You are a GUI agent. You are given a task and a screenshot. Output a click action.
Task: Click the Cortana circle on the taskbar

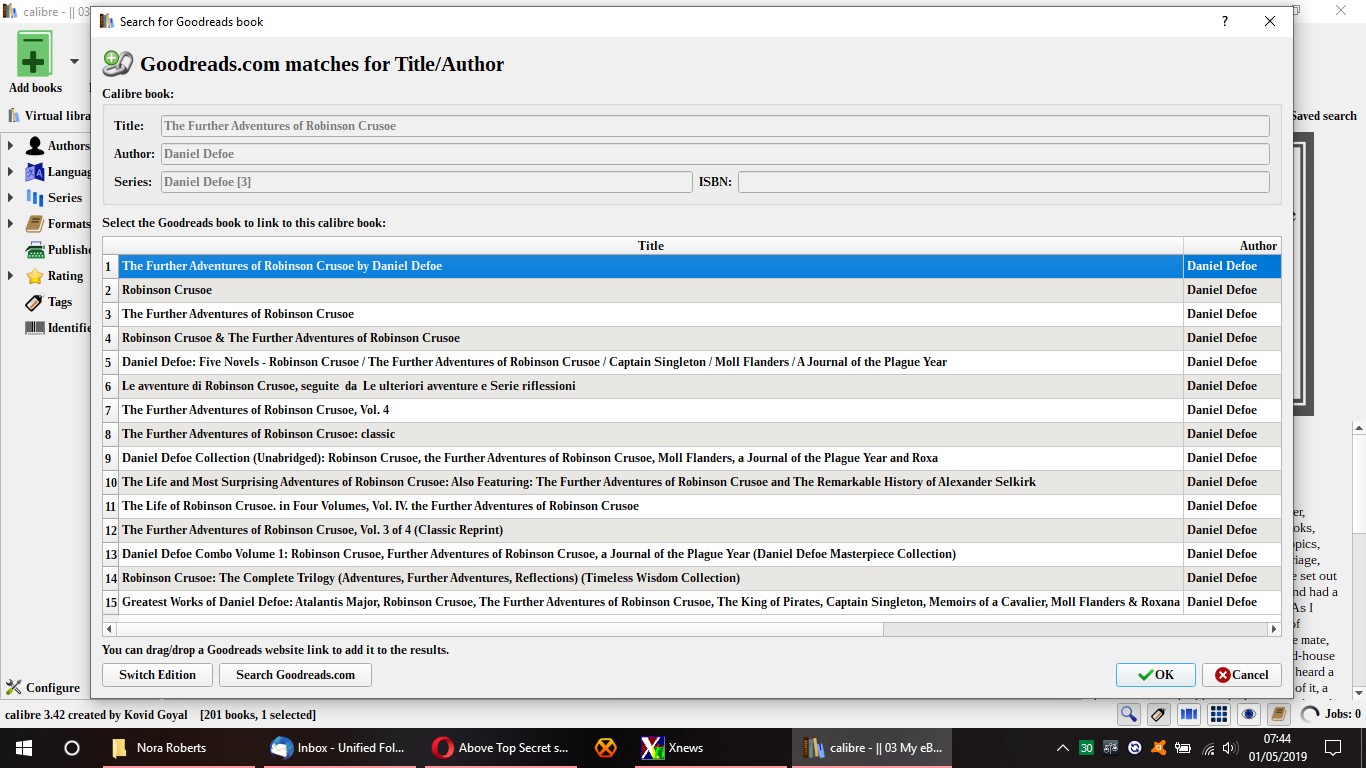[72, 748]
